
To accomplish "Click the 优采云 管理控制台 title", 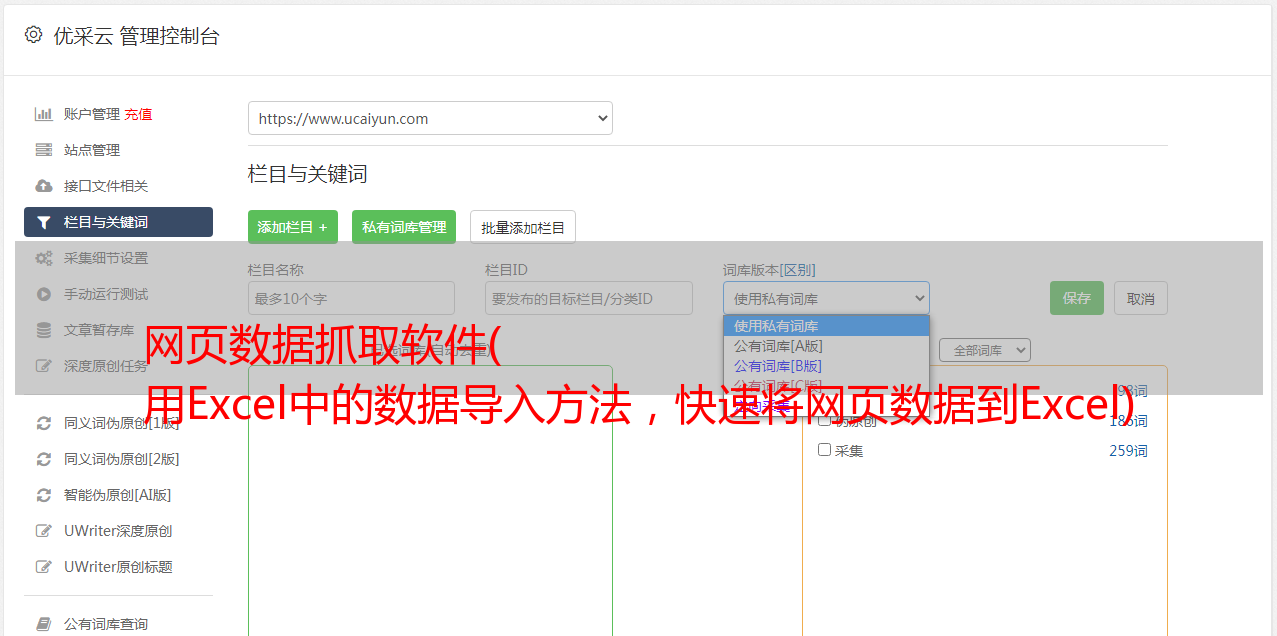I will (136, 36).
